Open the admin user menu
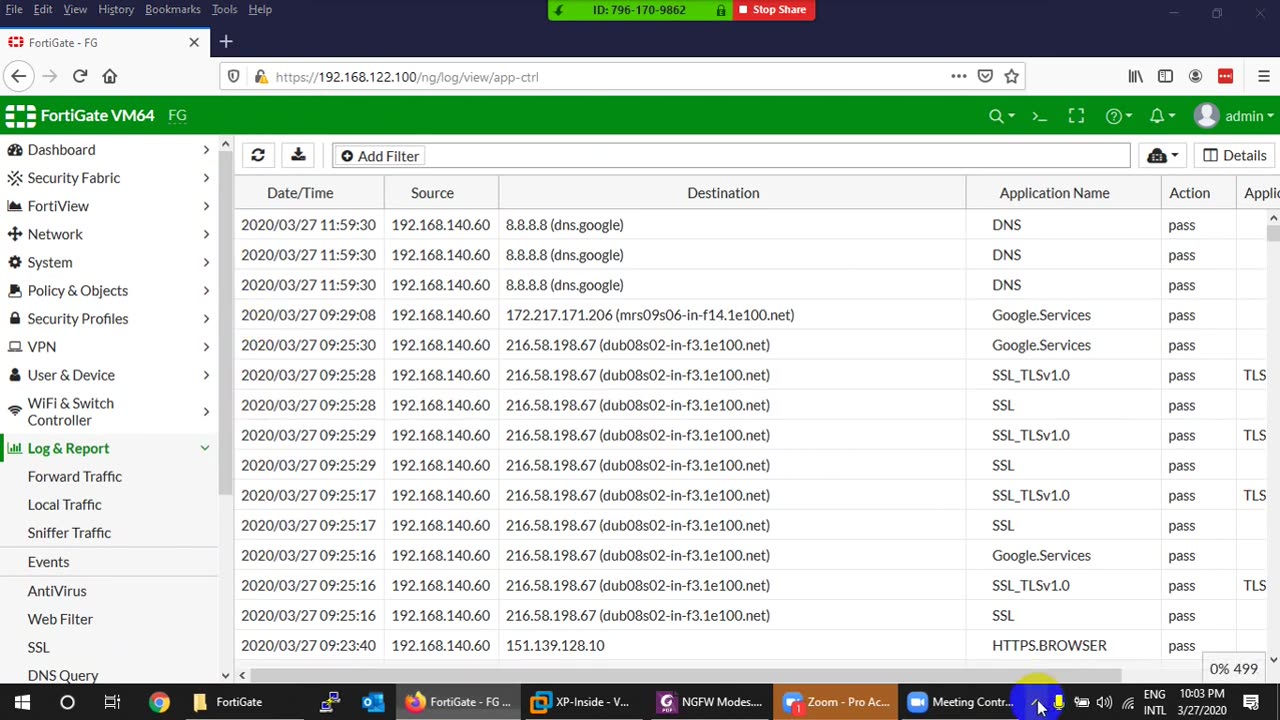1280x720 pixels. 1234,116
